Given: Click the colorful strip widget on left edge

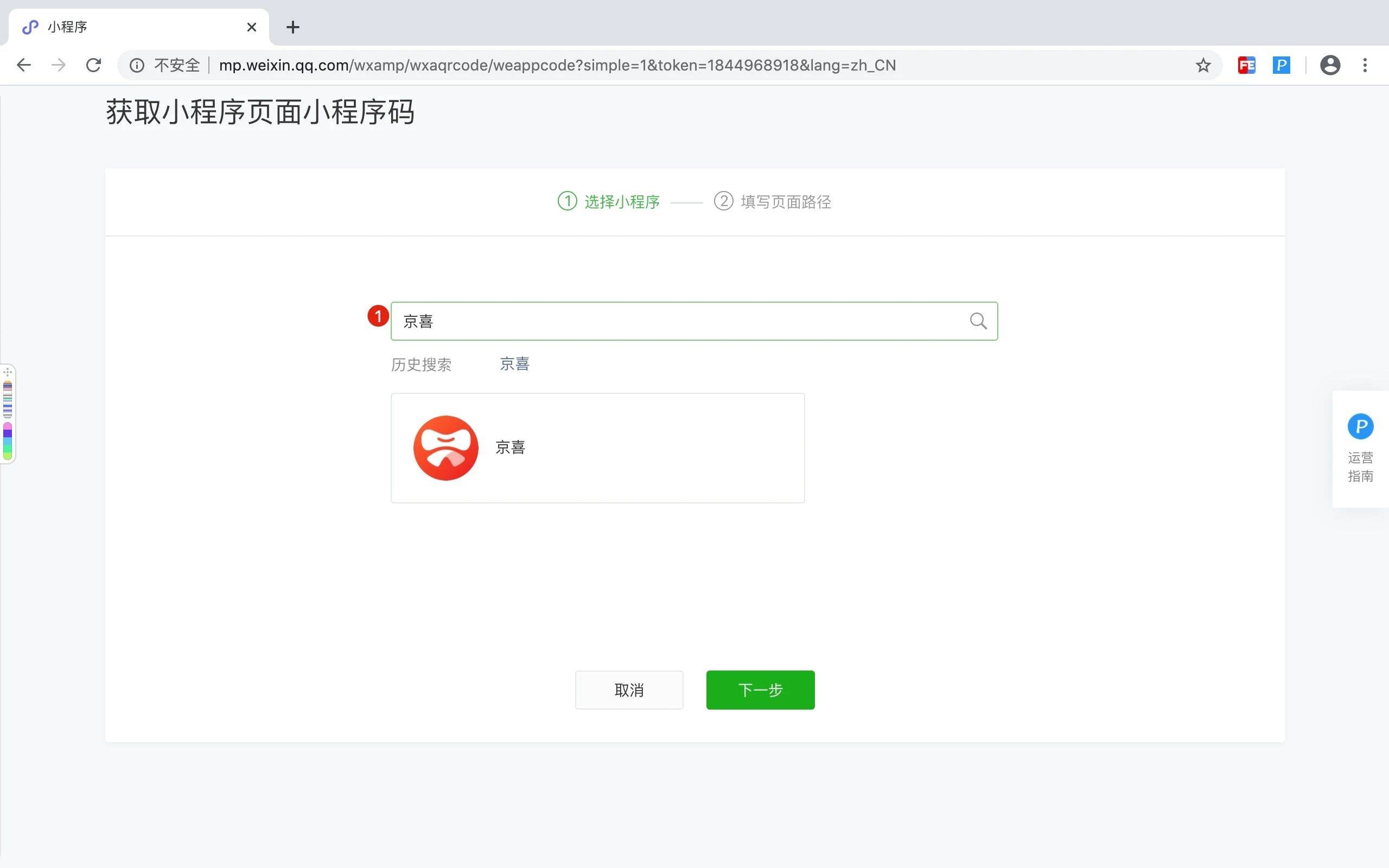Looking at the screenshot, I should 8,414.
